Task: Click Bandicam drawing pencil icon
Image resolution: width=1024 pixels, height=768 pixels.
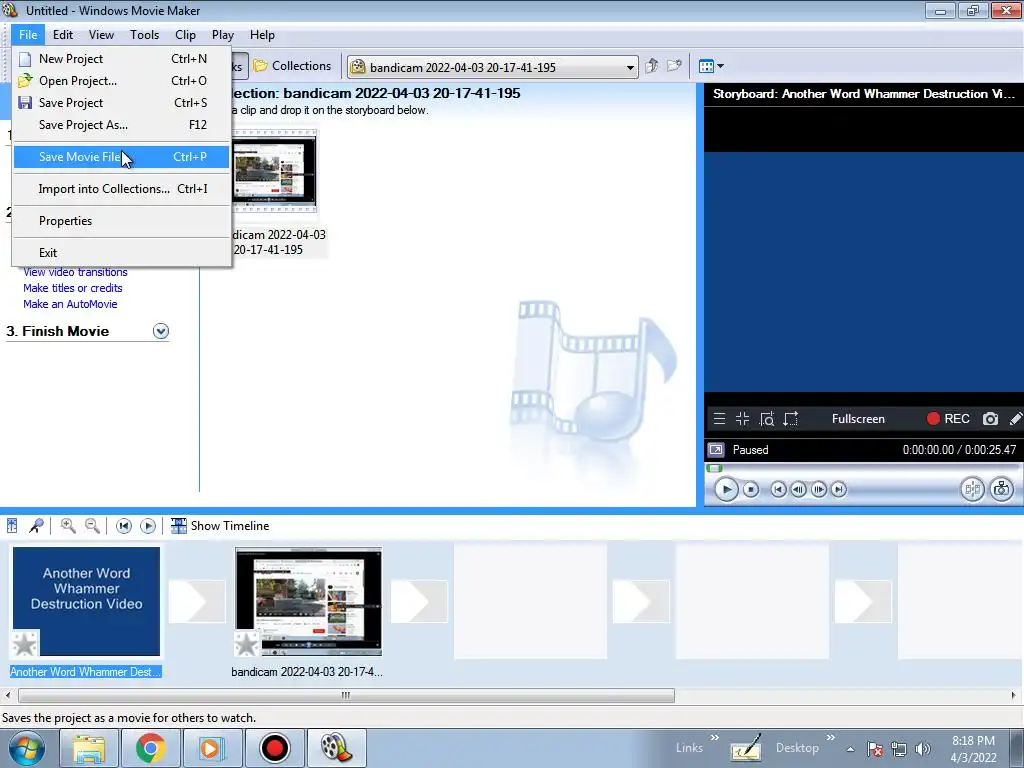Action: coord(1016,419)
